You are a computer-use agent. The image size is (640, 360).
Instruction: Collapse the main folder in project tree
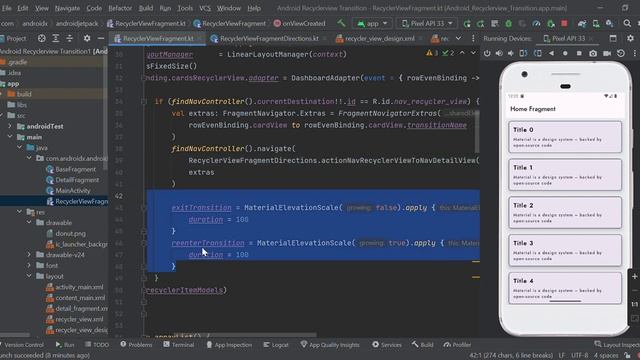point(10,137)
